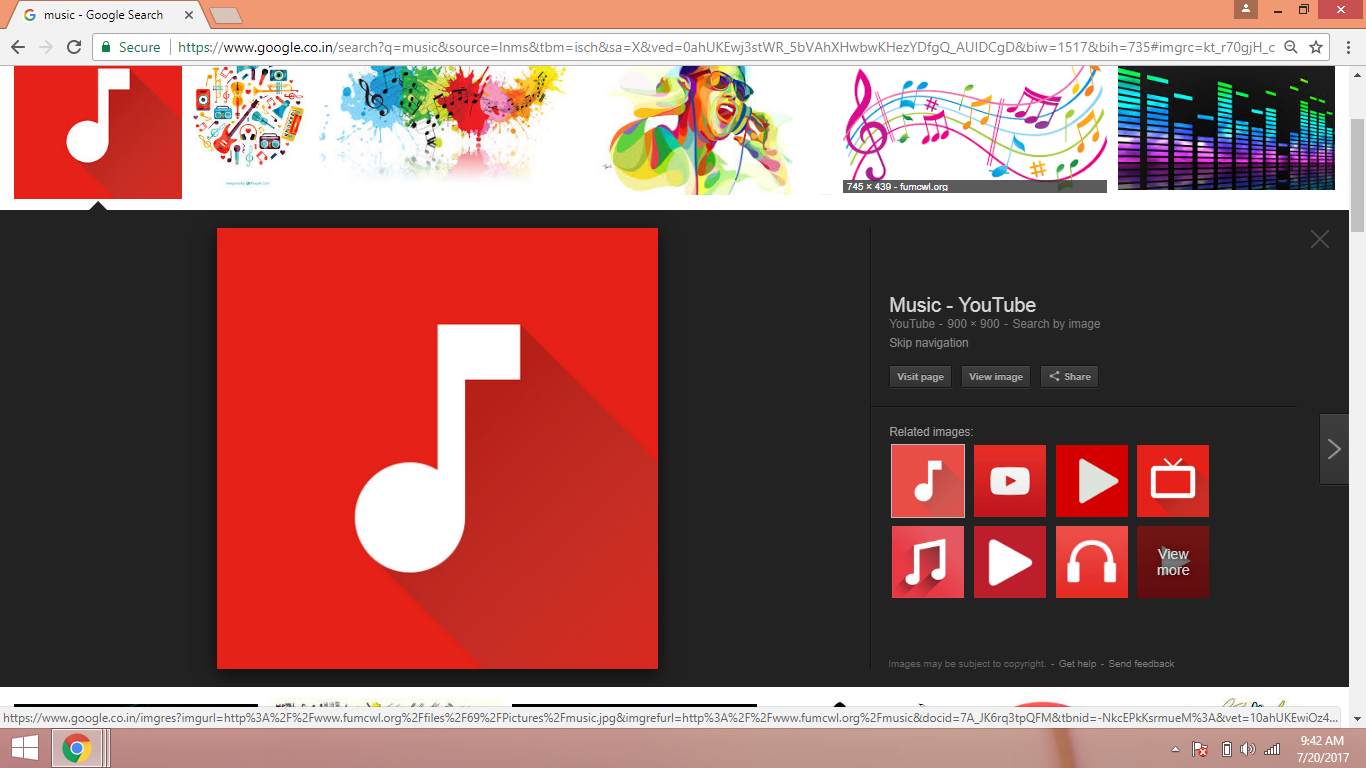Image resolution: width=1366 pixels, height=768 pixels.
Task: Click the Visit page button
Action: click(x=920, y=377)
